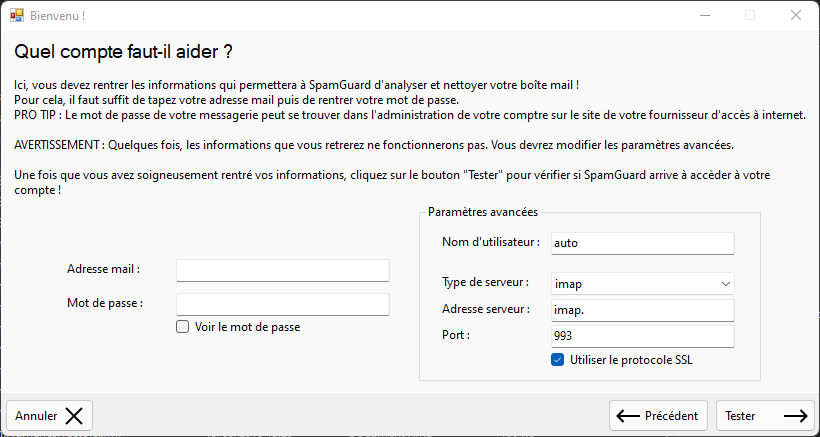This screenshot has width=820, height=437.
Task: Minimize the Bienvenu window
Action: tap(704, 16)
